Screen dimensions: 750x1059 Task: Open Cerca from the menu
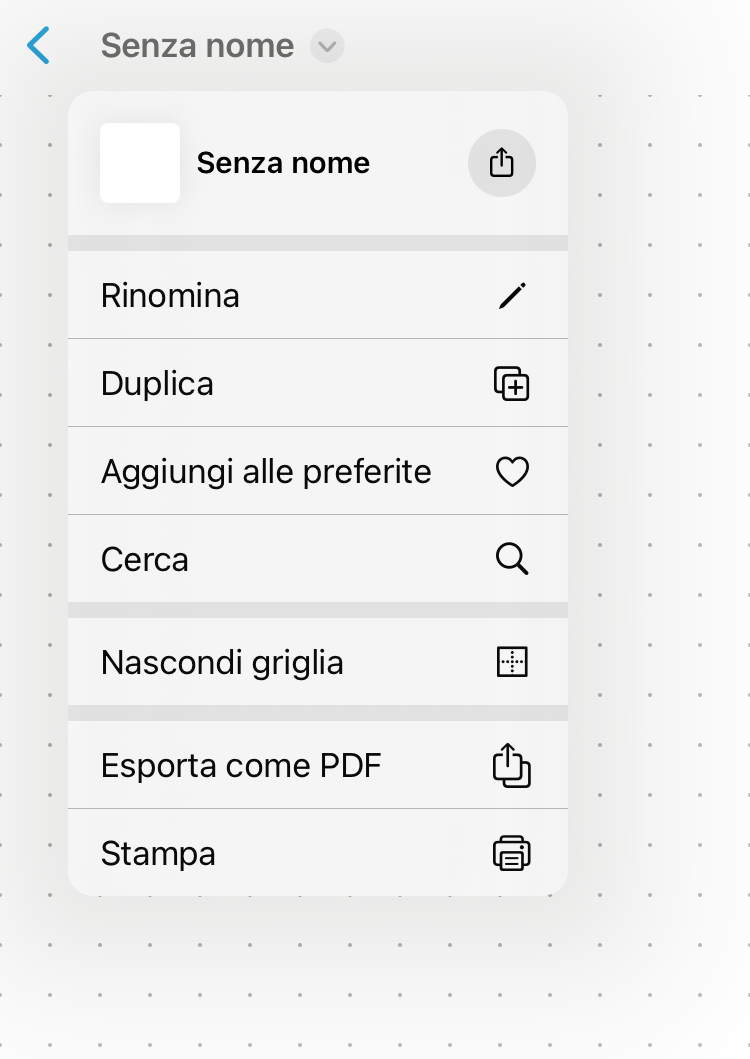(x=145, y=560)
